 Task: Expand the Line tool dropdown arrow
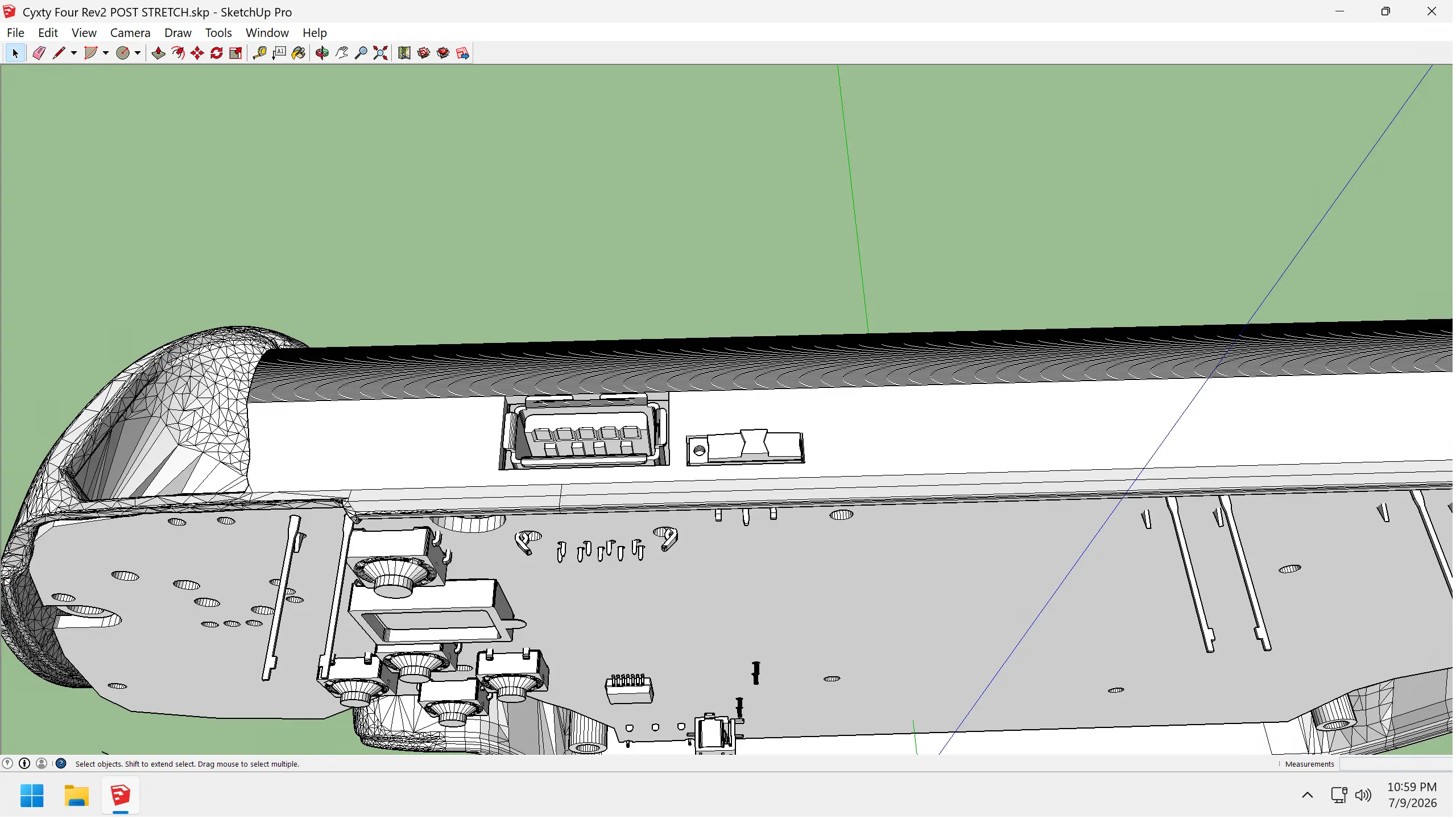pyautogui.click(x=74, y=53)
